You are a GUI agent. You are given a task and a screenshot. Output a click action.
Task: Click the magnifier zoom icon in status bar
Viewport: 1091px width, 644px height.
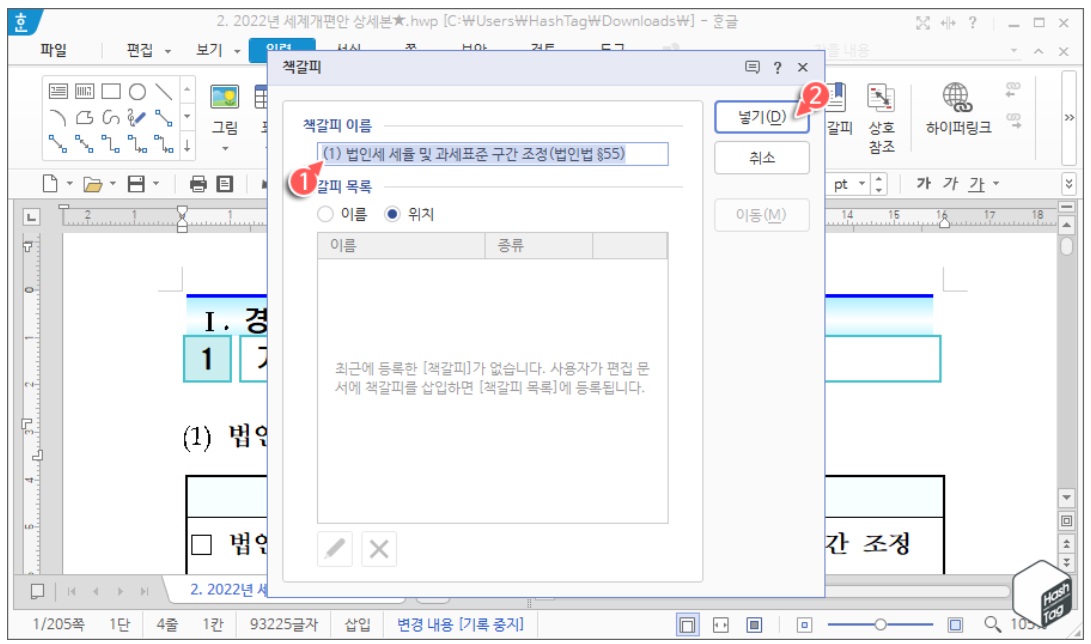(992, 624)
